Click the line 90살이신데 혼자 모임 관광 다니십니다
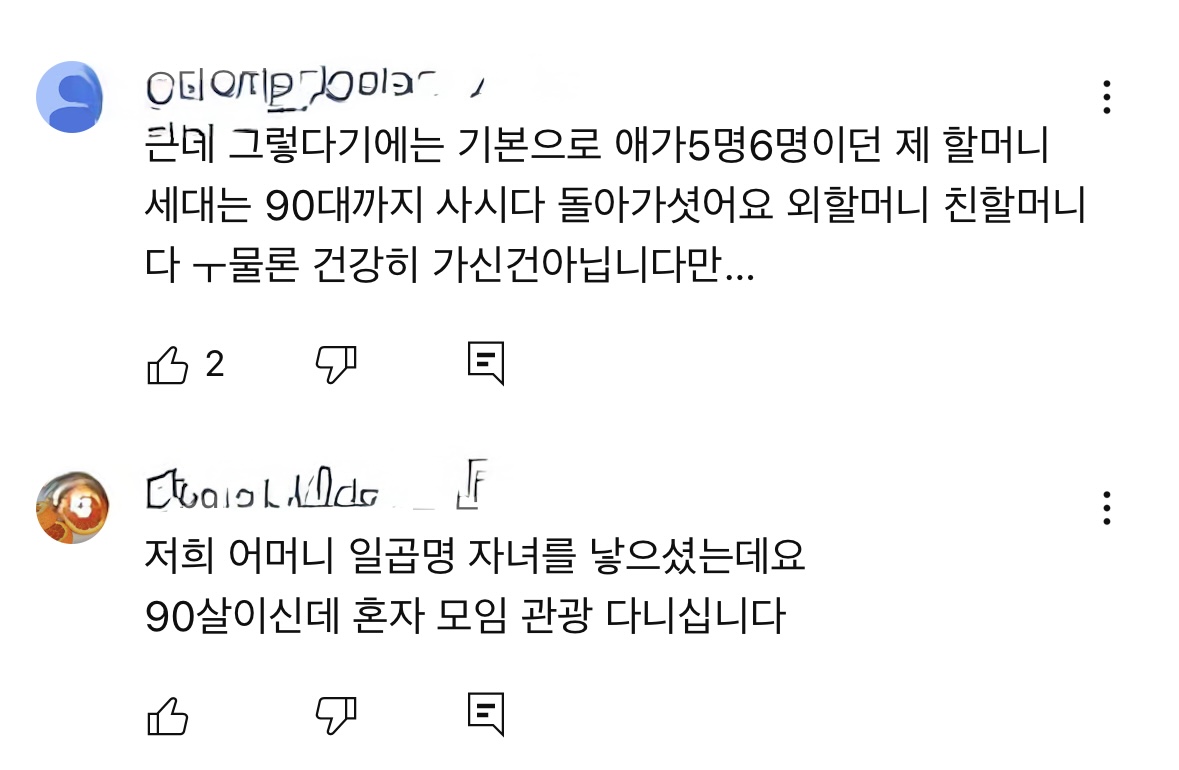 coord(464,617)
